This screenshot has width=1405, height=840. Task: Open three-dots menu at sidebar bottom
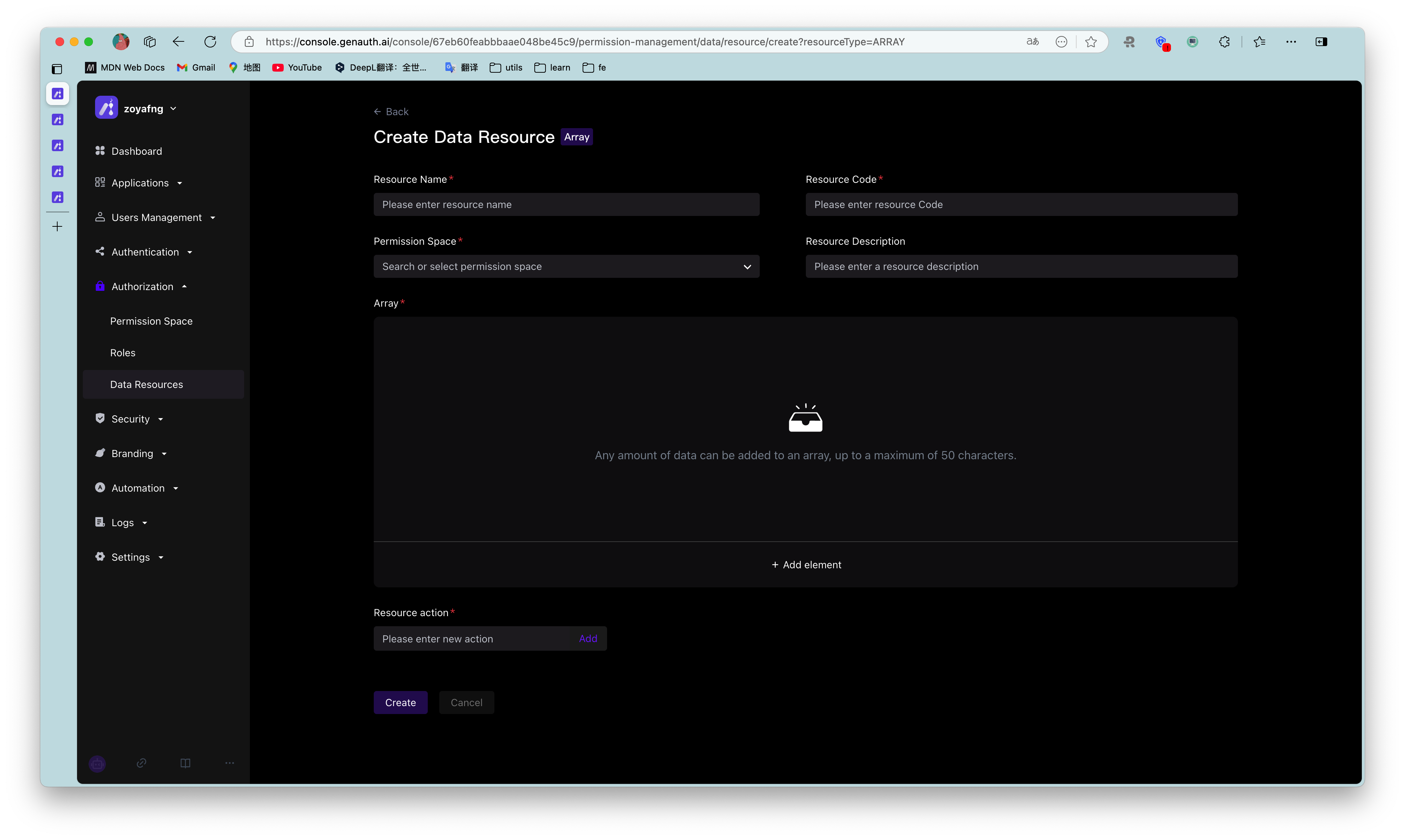(x=229, y=763)
